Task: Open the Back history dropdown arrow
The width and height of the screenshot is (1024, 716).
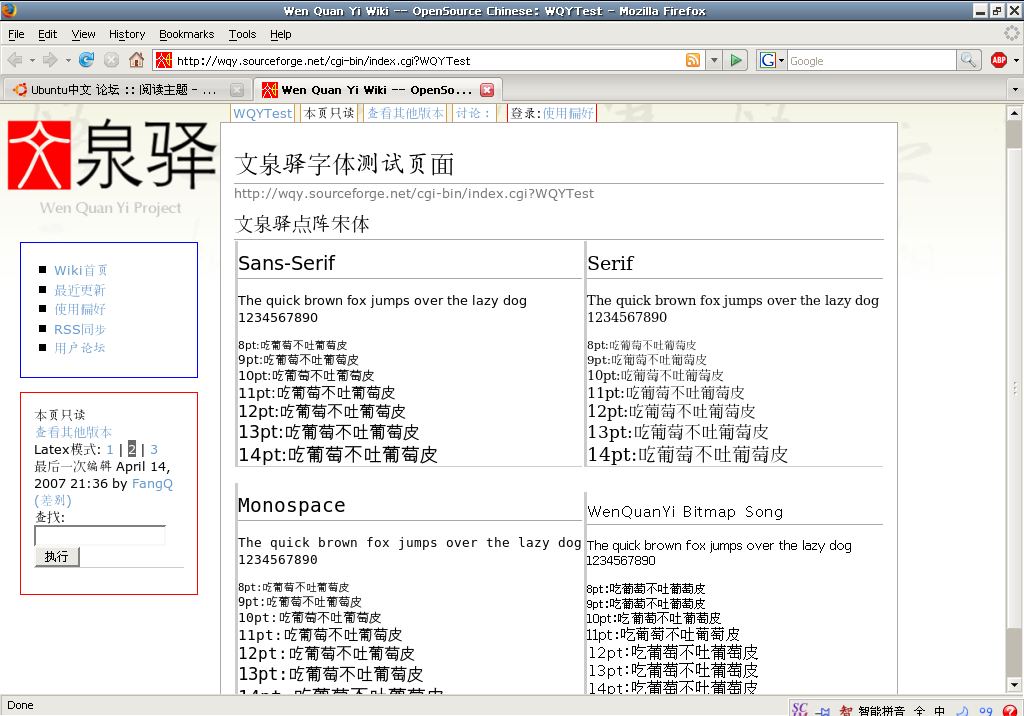Action: 32,61
